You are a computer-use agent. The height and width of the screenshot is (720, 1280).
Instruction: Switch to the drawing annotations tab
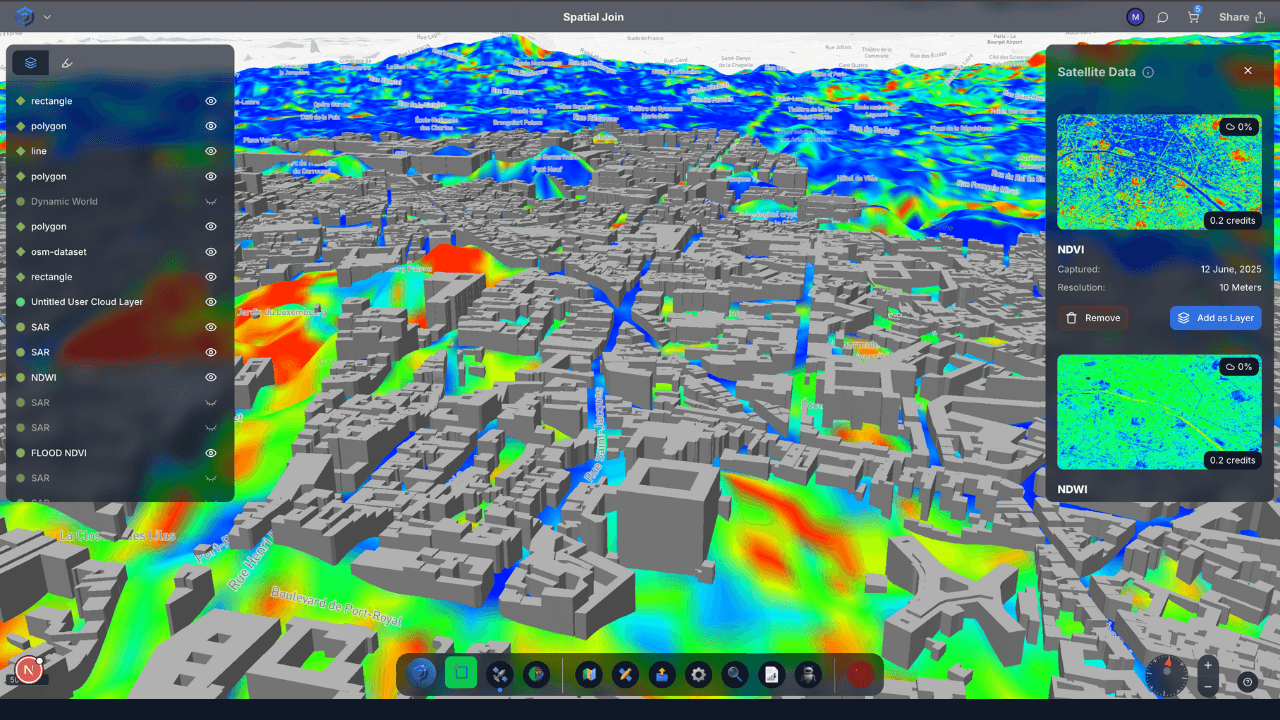click(67, 63)
